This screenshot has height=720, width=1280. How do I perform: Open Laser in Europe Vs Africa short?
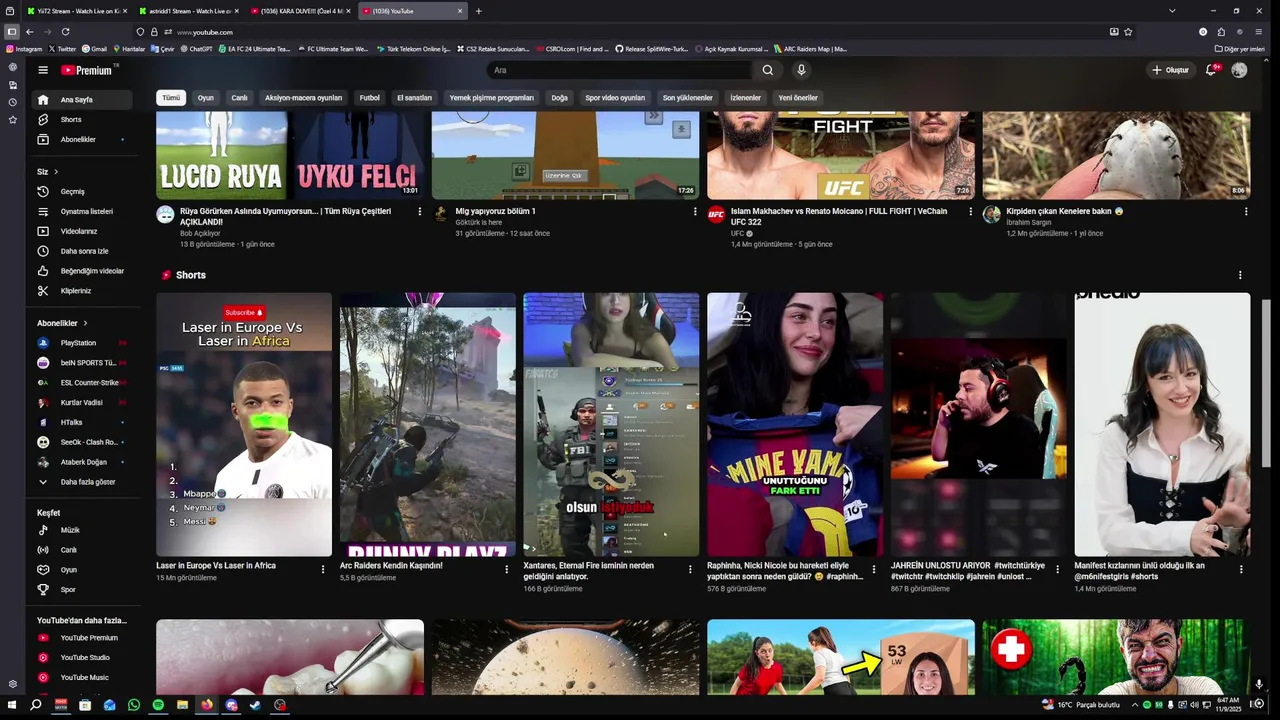click(x=244, y=424)
